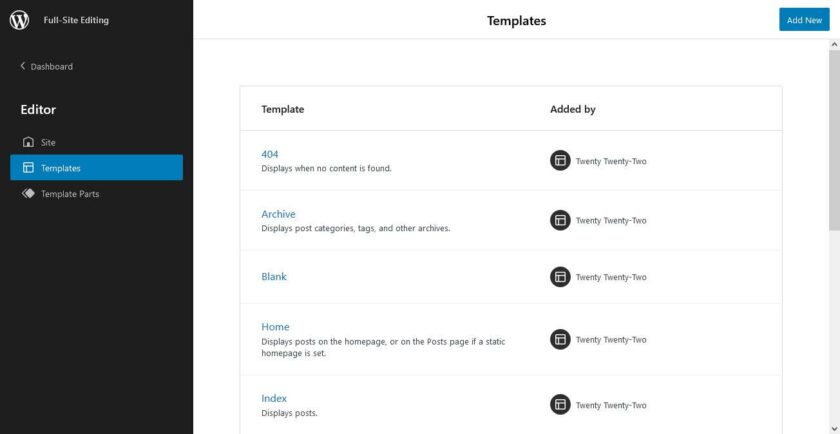Open the Archive template link

coord(278,214)
